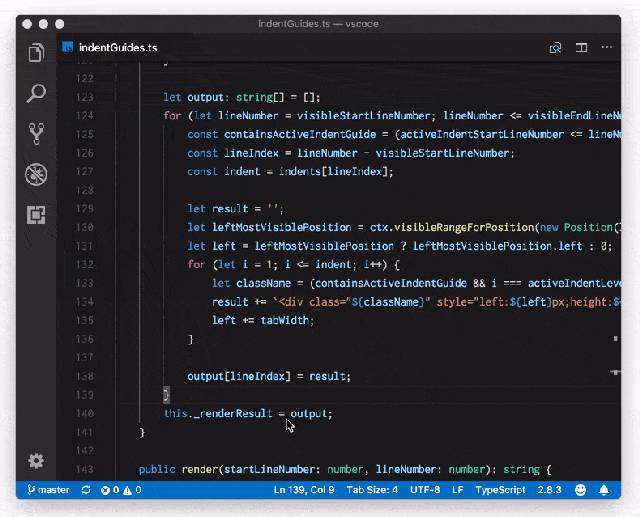Select the UTF-8 encoding indicator

pos(425,490)
